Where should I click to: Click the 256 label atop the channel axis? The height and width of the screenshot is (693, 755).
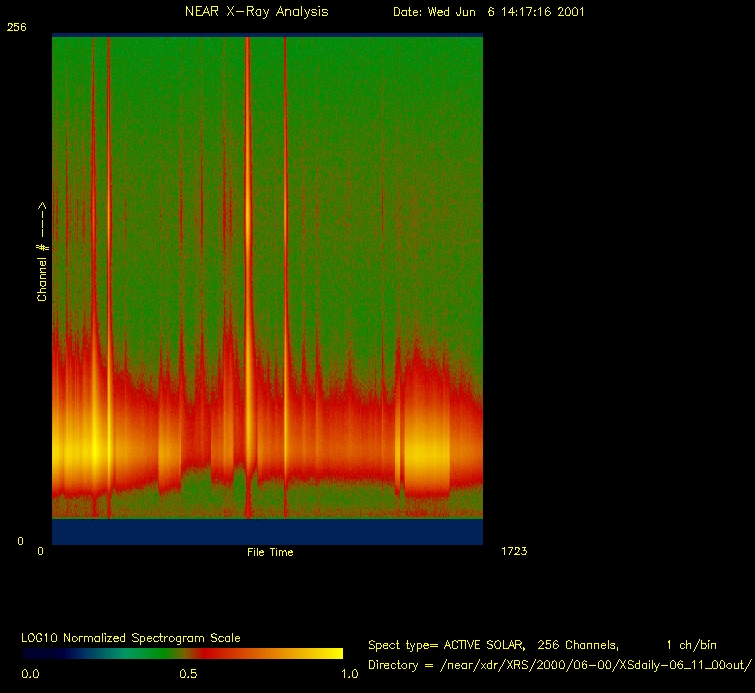[16, 28]
